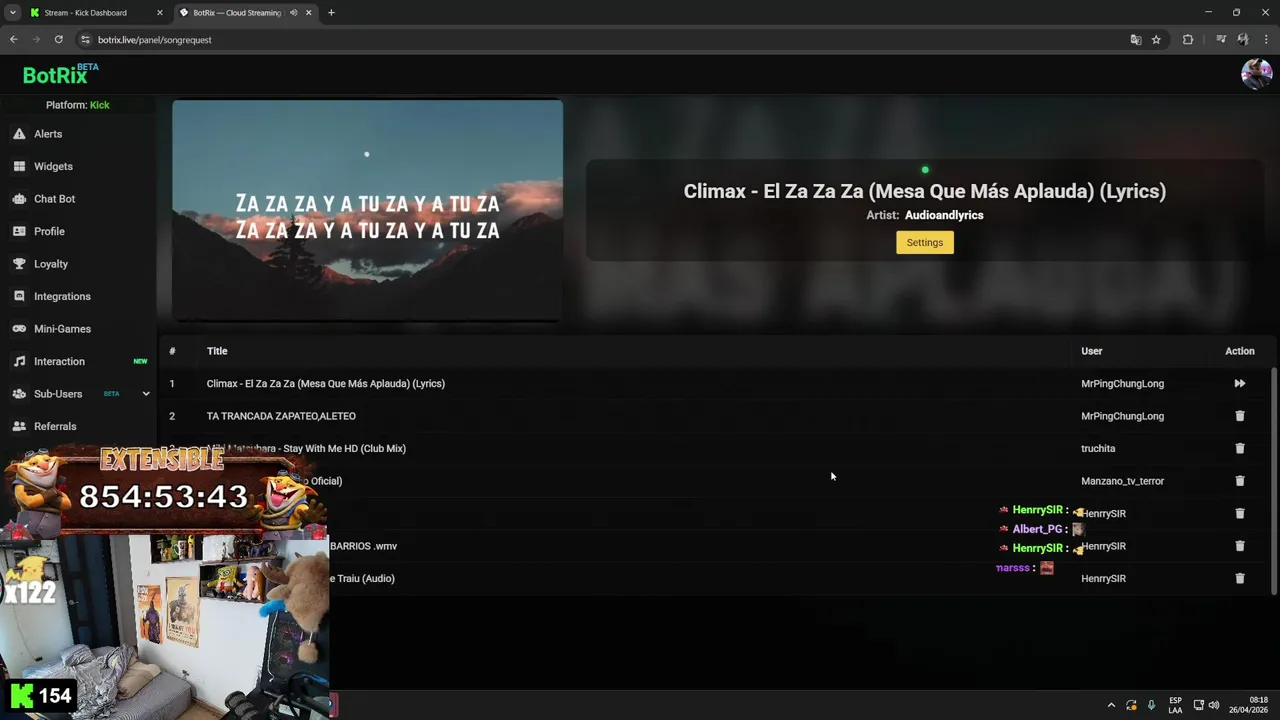Delete the BARRIOS .wmv song request
The image size is (1280, 720).
[x=1240, y=546]
